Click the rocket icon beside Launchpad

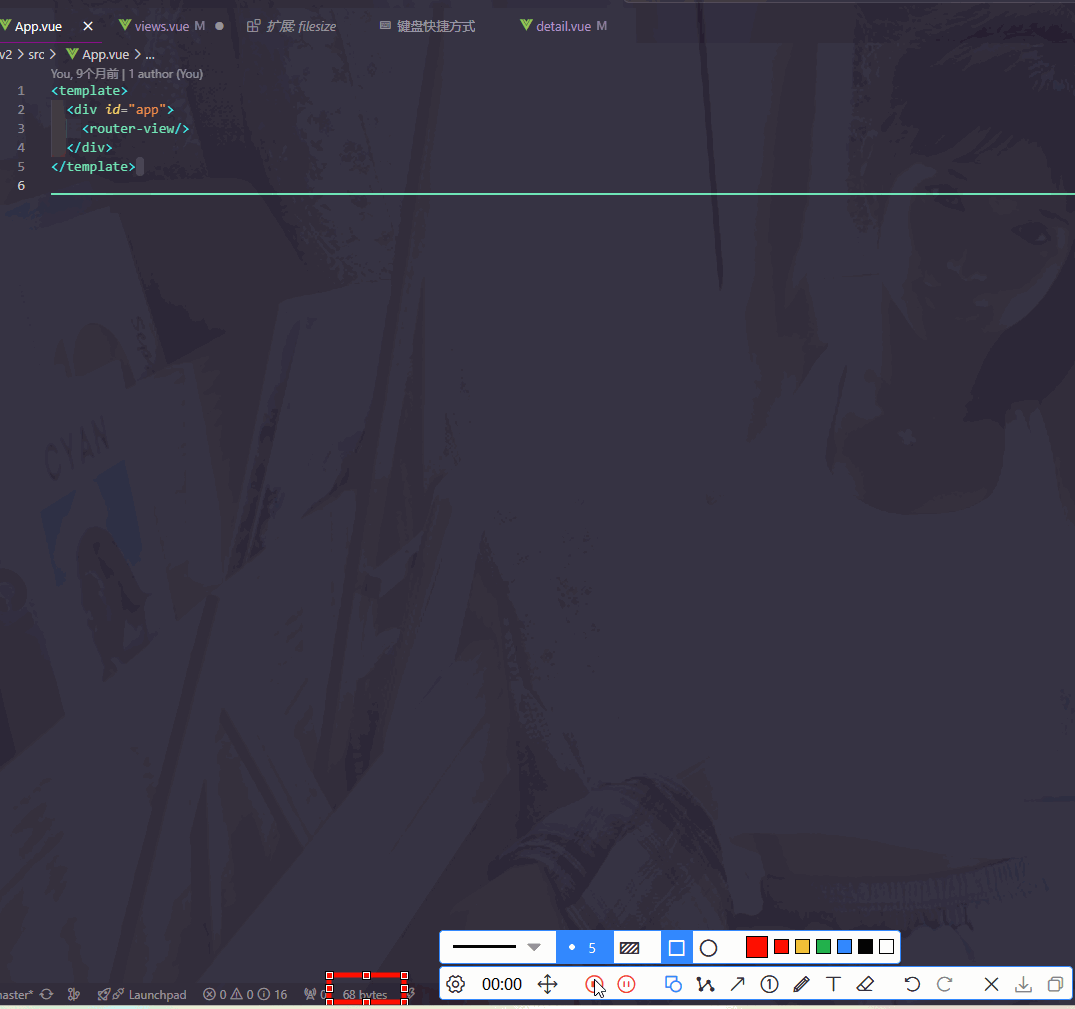[x=104, y=994]
